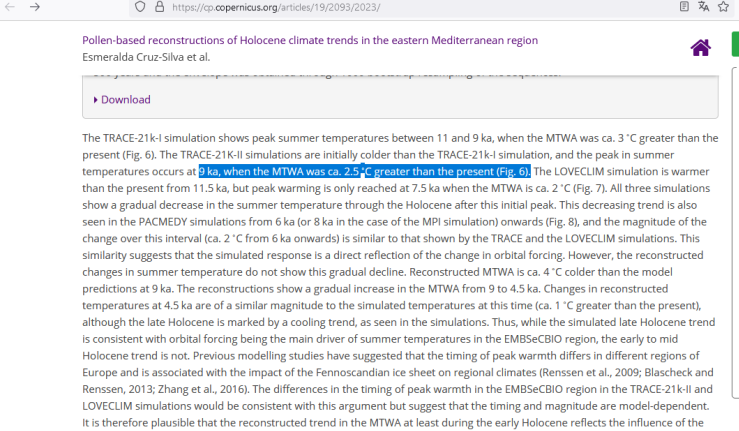Viewport: 739px width, 431px height.
Task: Open the site security padlock icon
Action: click(160, 7)
